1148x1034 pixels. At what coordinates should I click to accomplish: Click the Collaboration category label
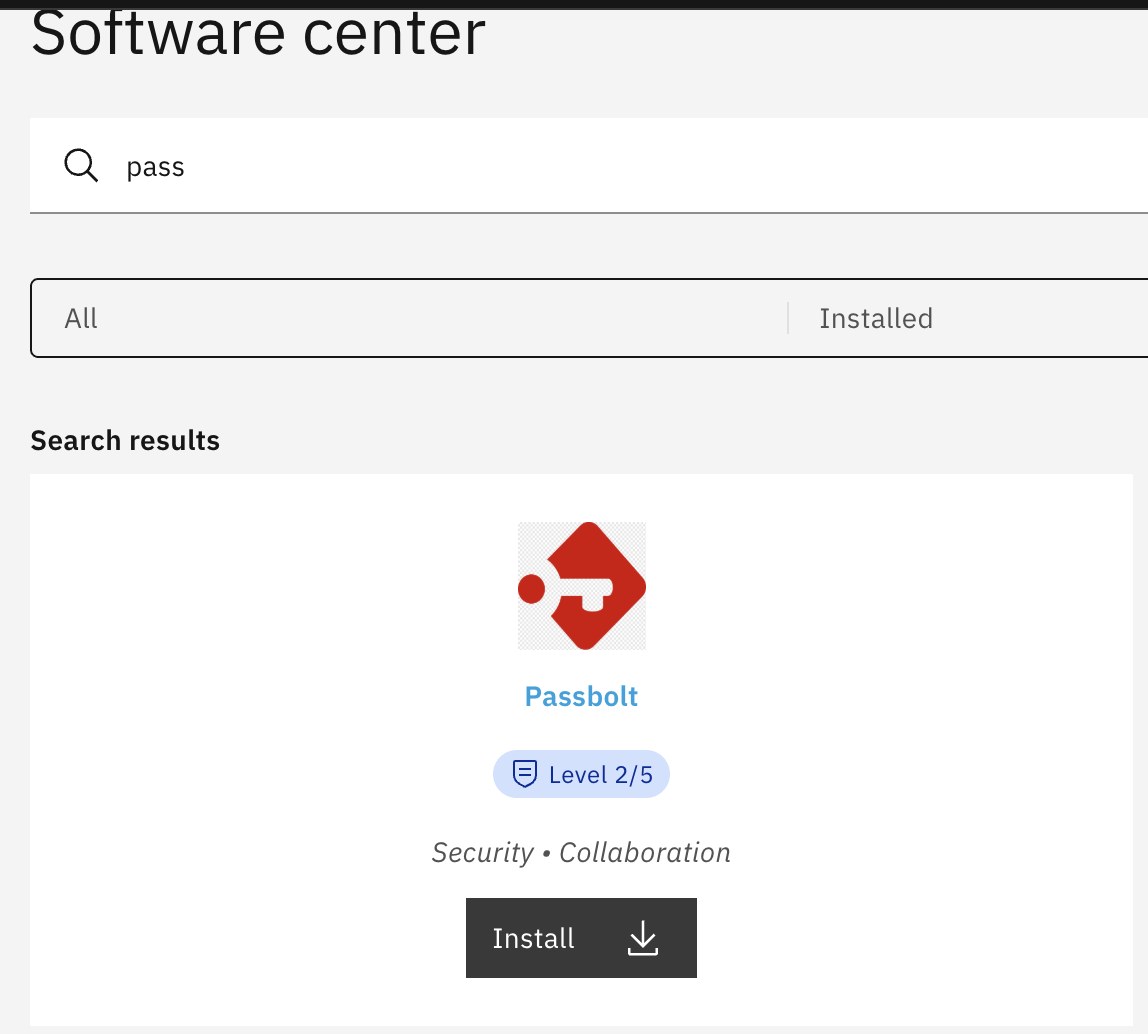click(645, 852)
